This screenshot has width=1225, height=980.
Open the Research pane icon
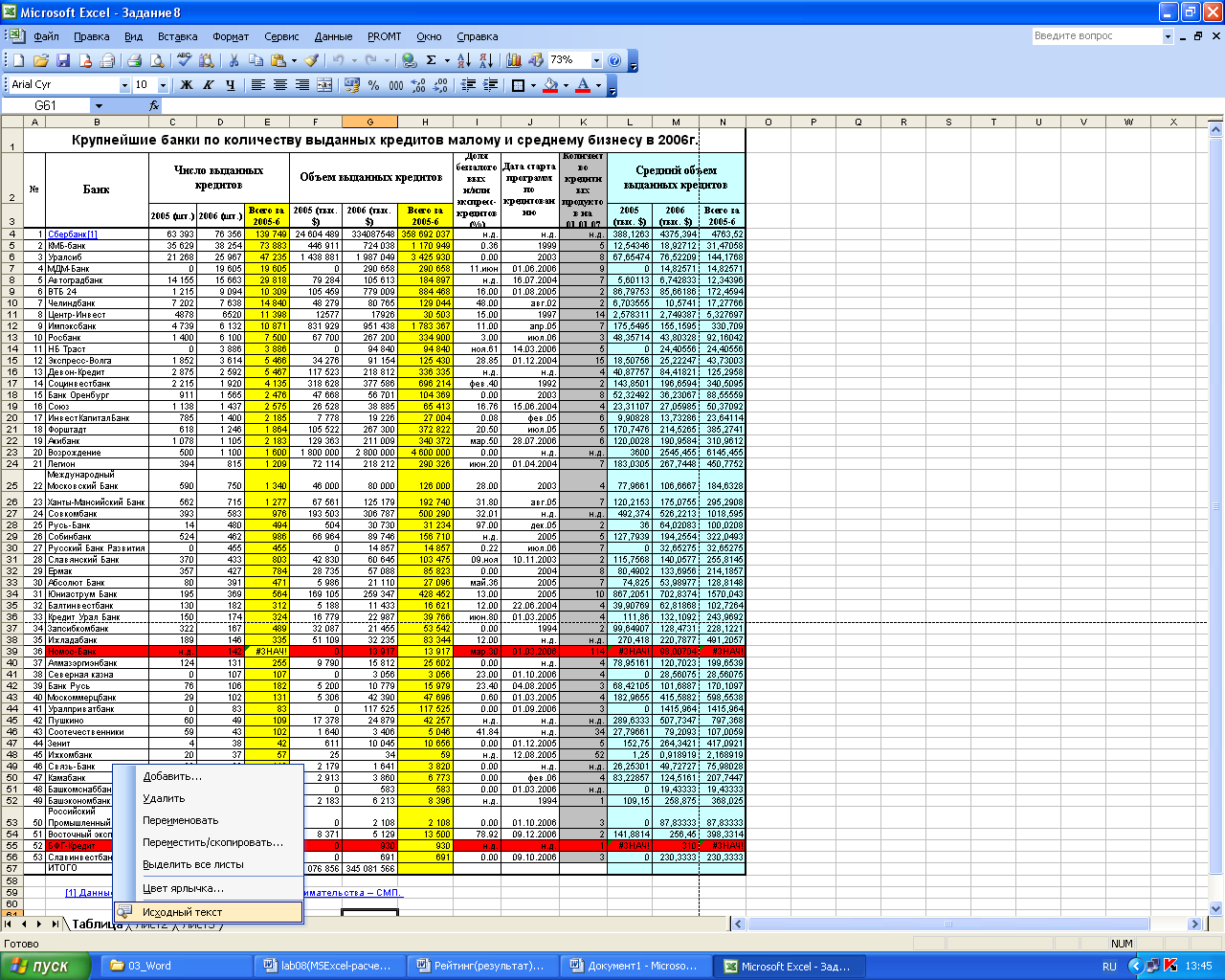(x=206, y=60)
